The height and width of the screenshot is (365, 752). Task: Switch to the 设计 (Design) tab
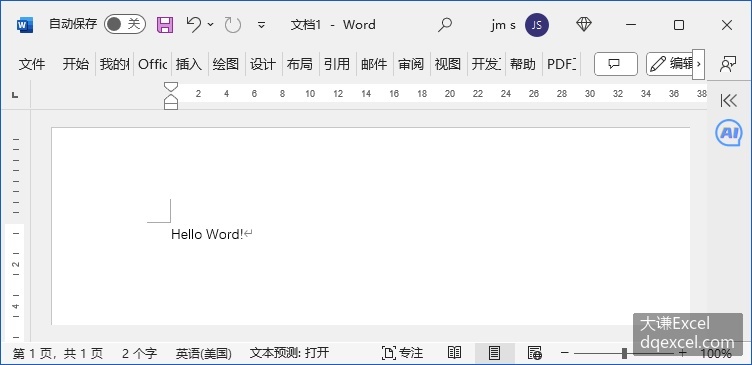(x=263, y=64)
